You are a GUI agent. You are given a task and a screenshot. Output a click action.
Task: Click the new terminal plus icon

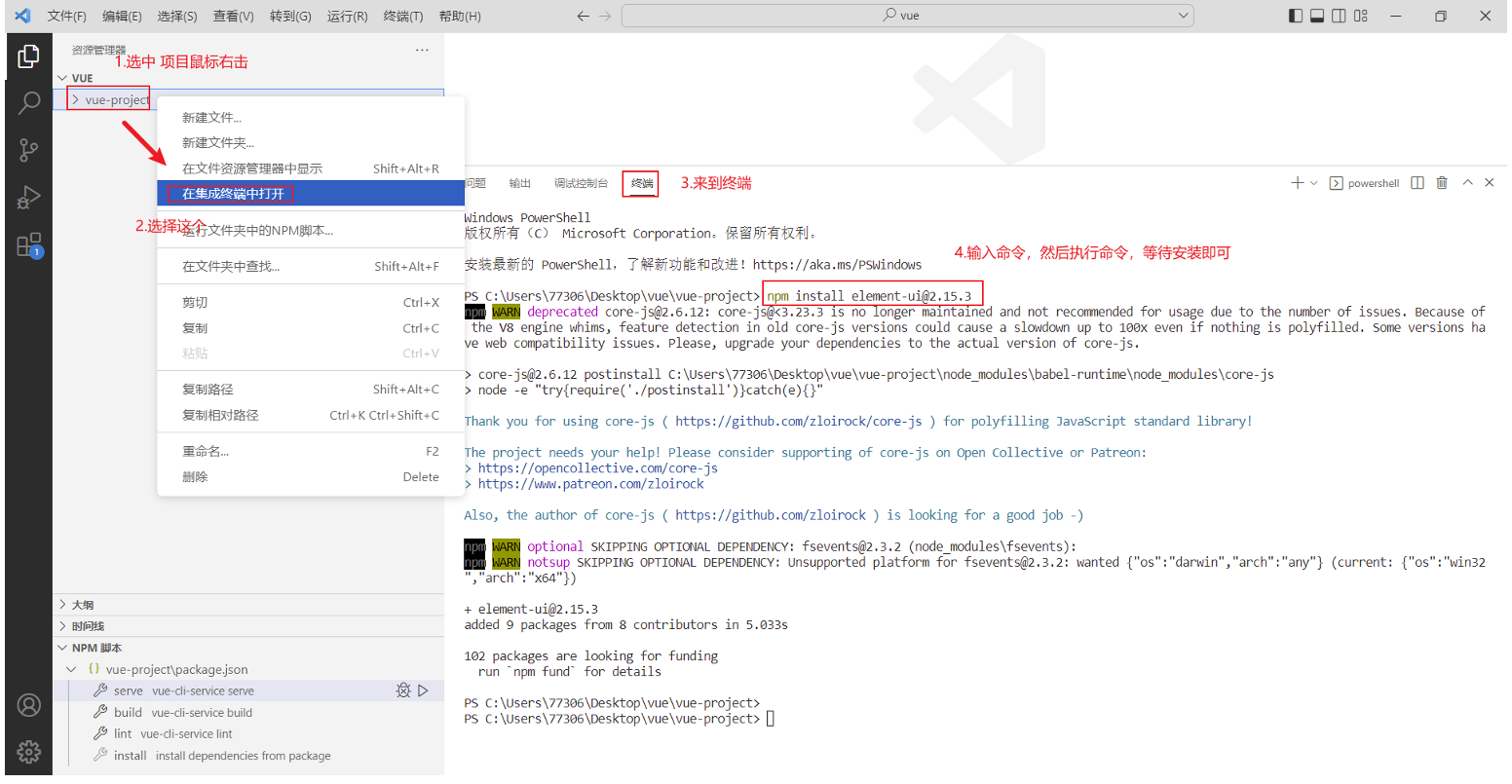(1297, 183)
